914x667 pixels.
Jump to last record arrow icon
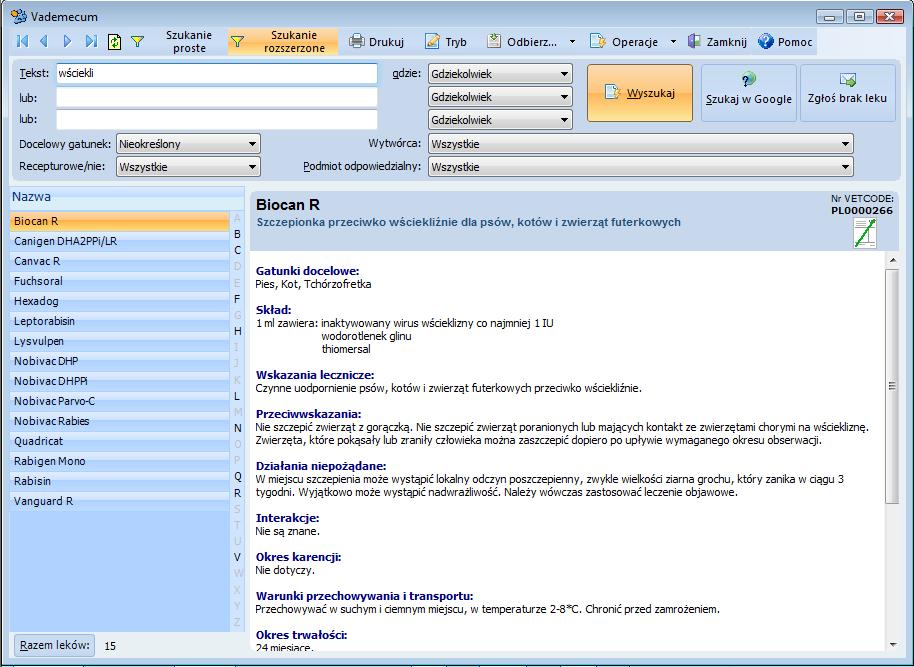click(x=91, y=41)
